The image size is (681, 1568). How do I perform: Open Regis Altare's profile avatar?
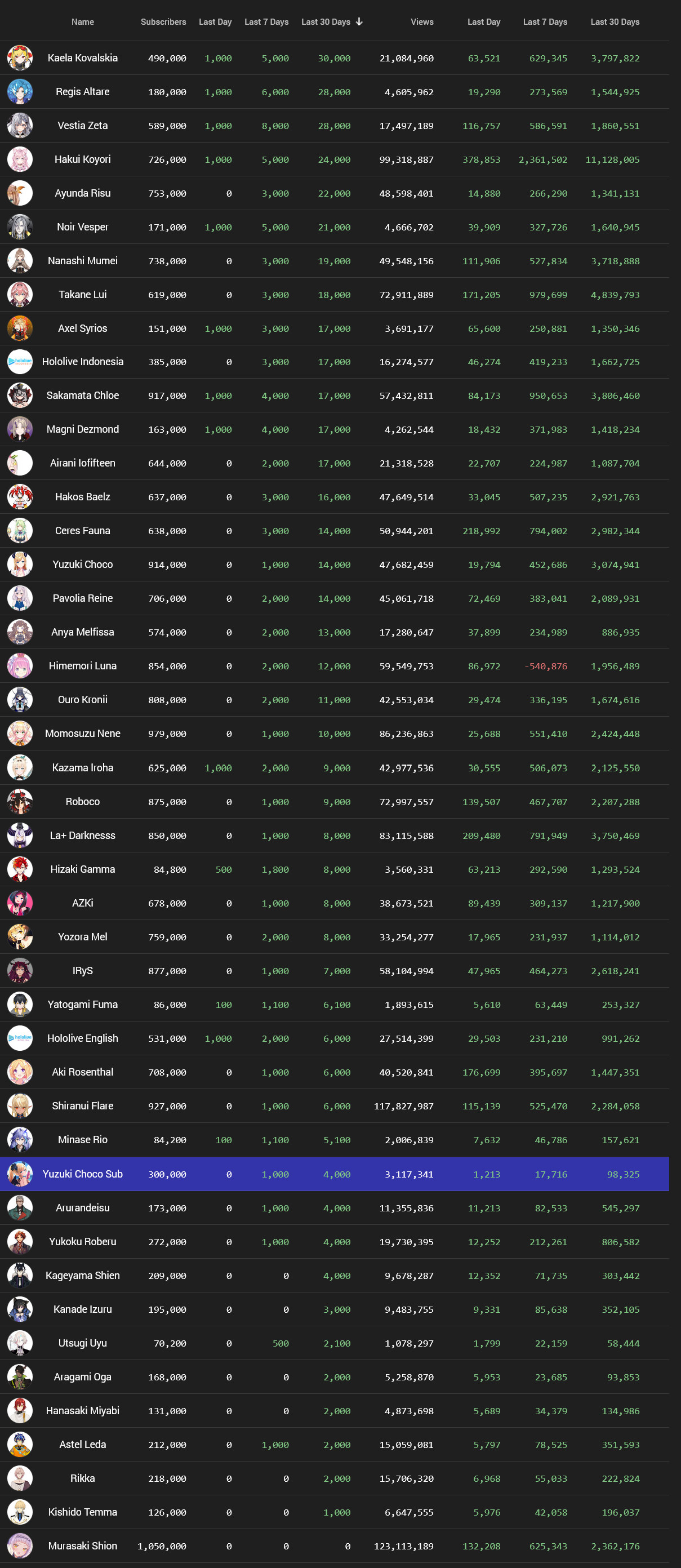tap(20, 92)
